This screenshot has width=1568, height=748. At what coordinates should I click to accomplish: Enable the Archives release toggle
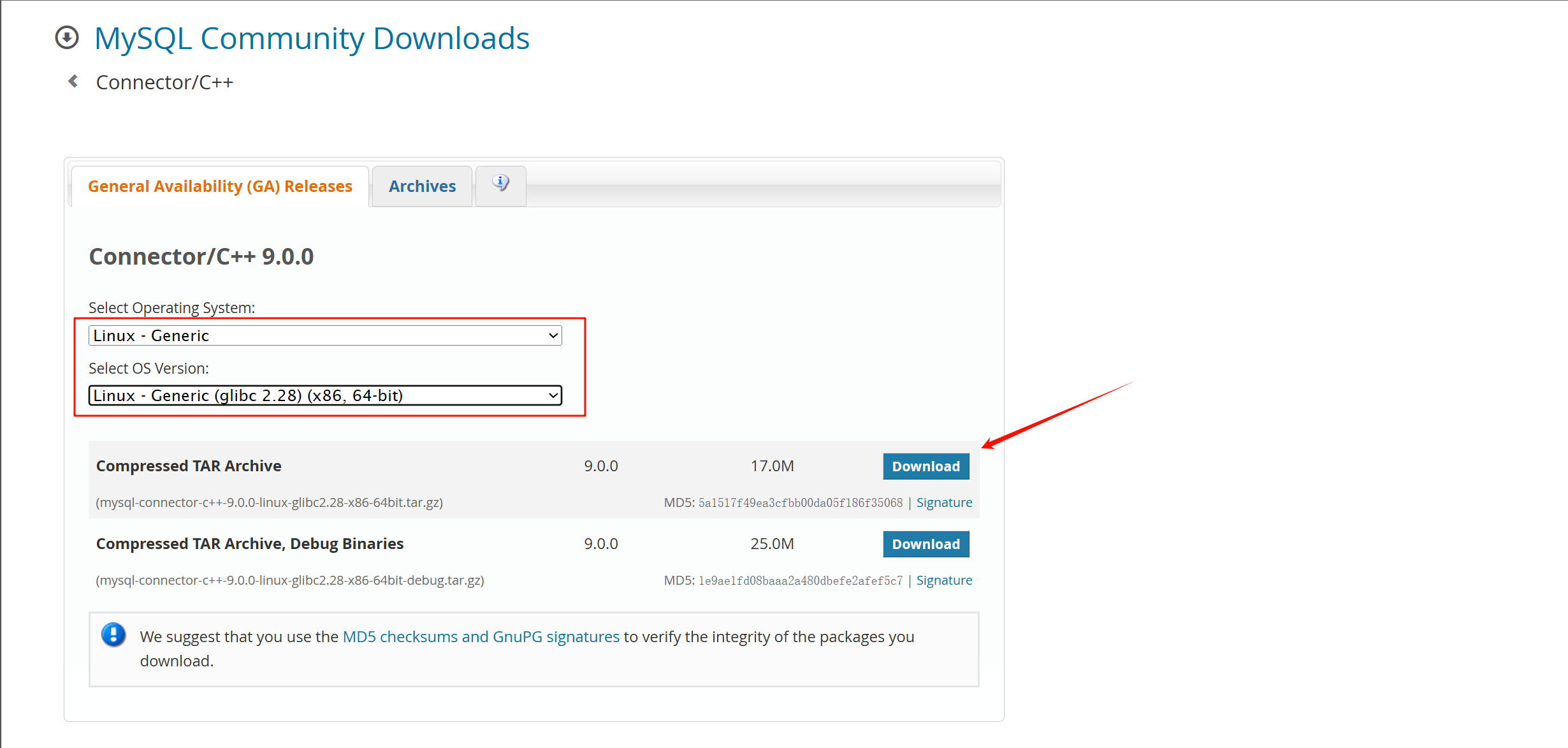(421, 186)
